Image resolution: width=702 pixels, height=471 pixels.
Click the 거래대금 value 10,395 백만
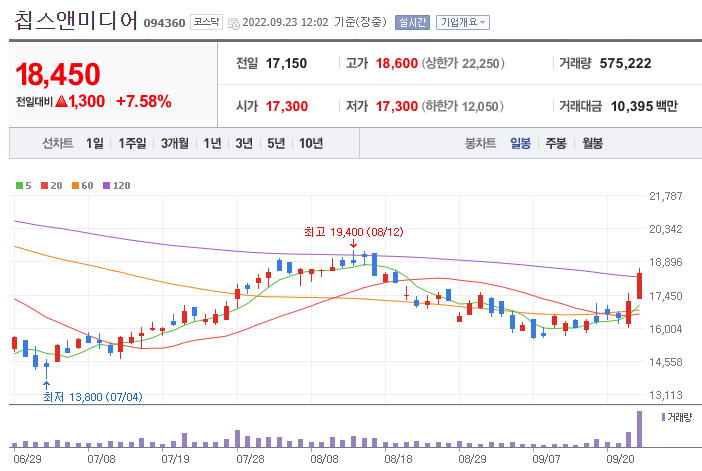644,107
